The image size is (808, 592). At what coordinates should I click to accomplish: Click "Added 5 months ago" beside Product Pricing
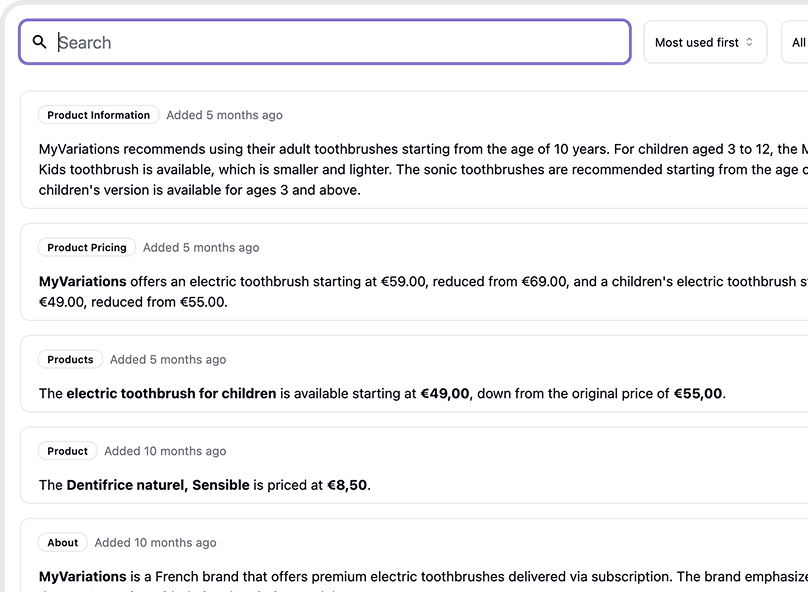pos(201,247)
